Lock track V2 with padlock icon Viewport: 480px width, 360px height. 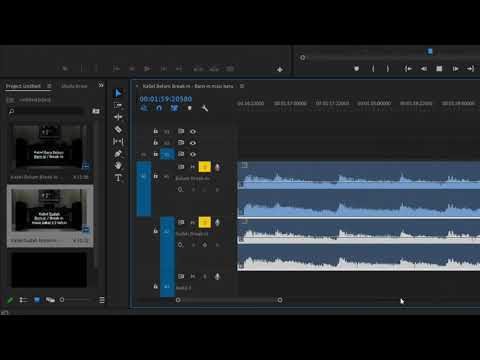pyautogui.click(x=156, y=142)
